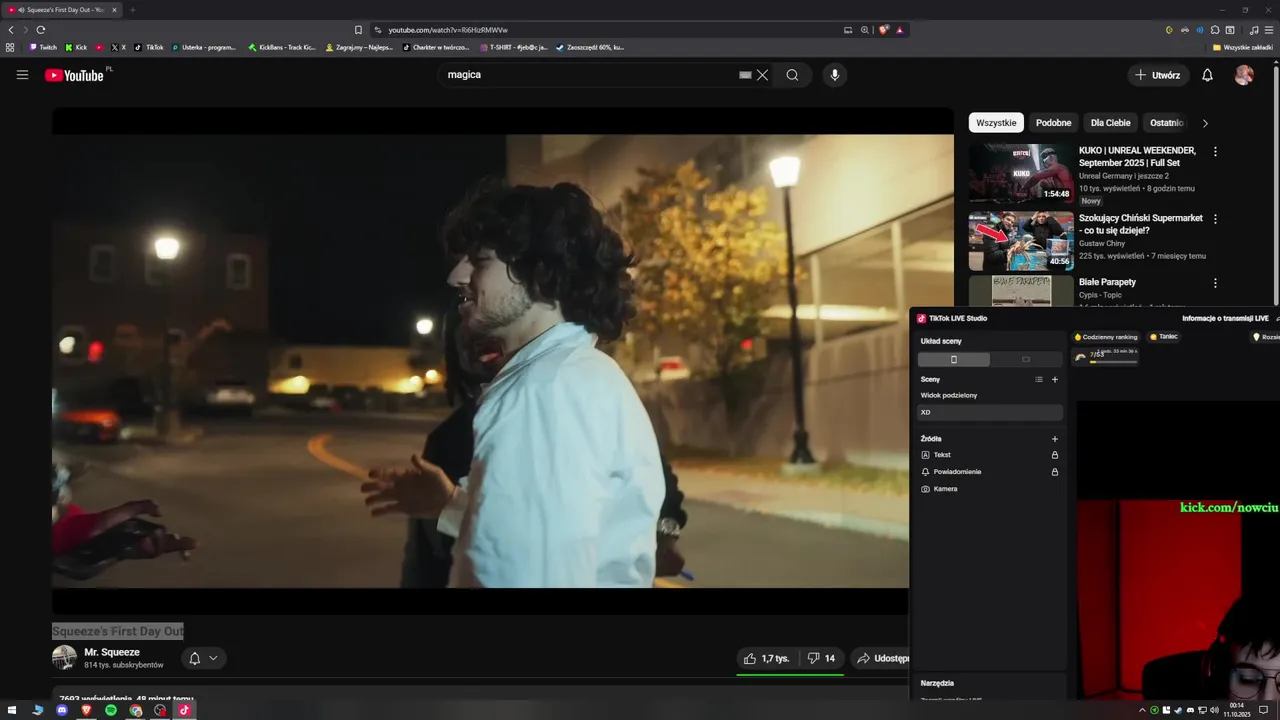Go back in the browser

pos(11,30)
